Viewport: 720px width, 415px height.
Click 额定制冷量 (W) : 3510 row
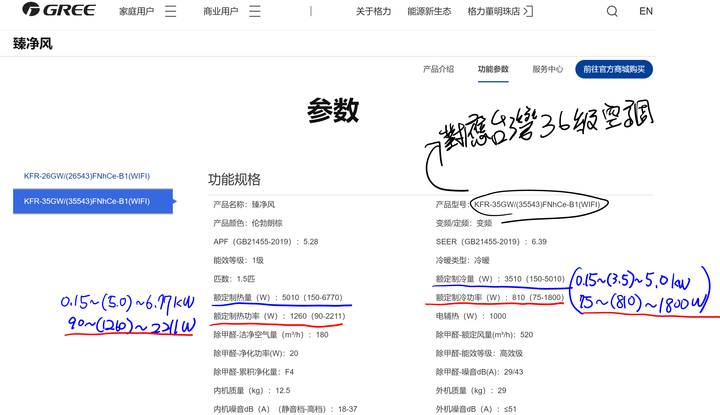(x=500, y=279)
